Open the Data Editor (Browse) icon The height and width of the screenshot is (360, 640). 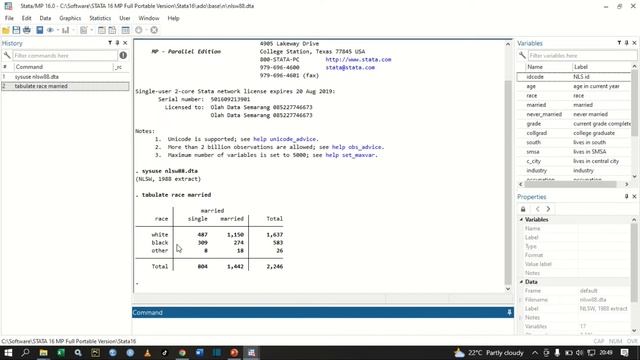(112, 30)
